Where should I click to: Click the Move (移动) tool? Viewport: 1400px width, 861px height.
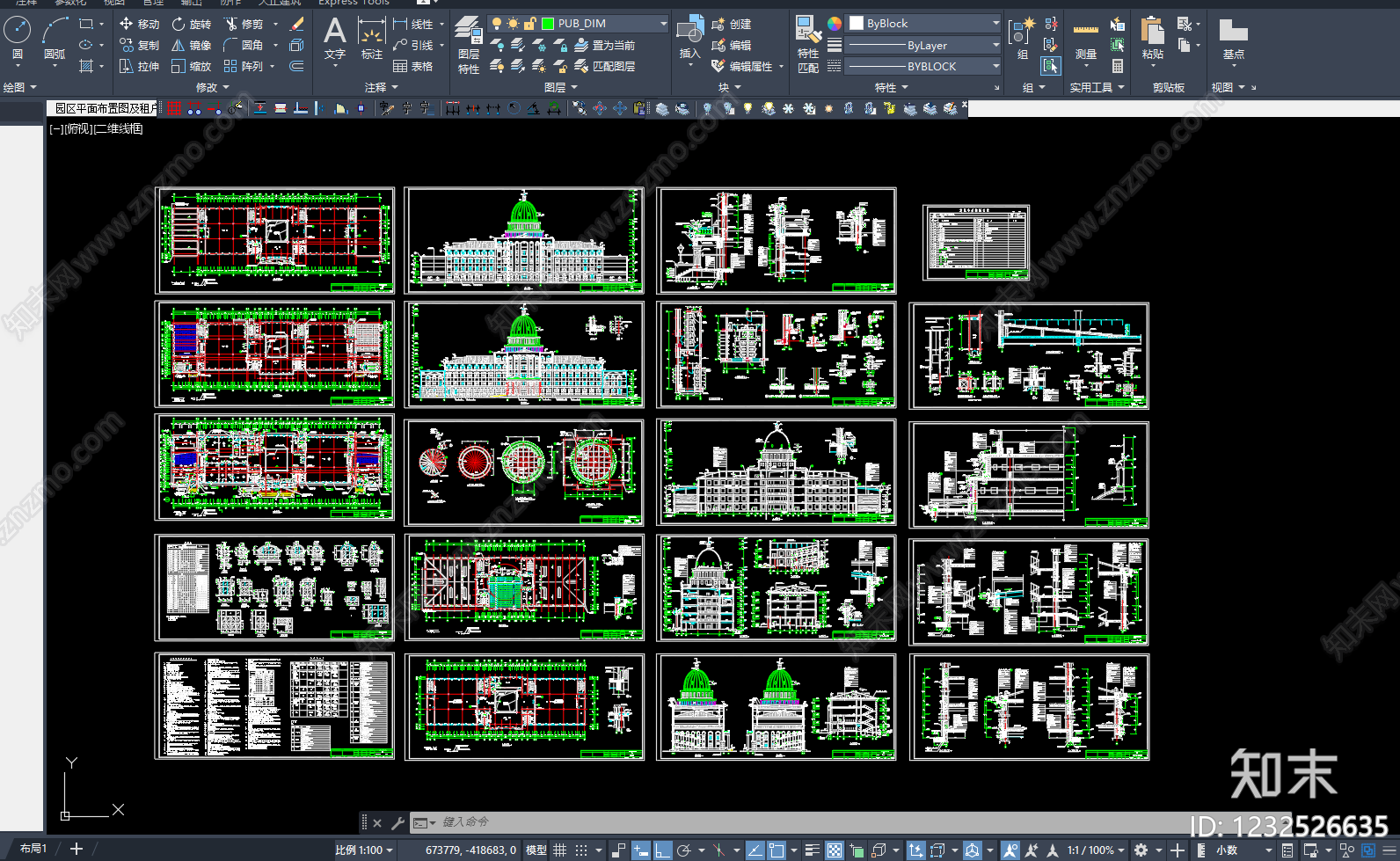tap(139, 24)
